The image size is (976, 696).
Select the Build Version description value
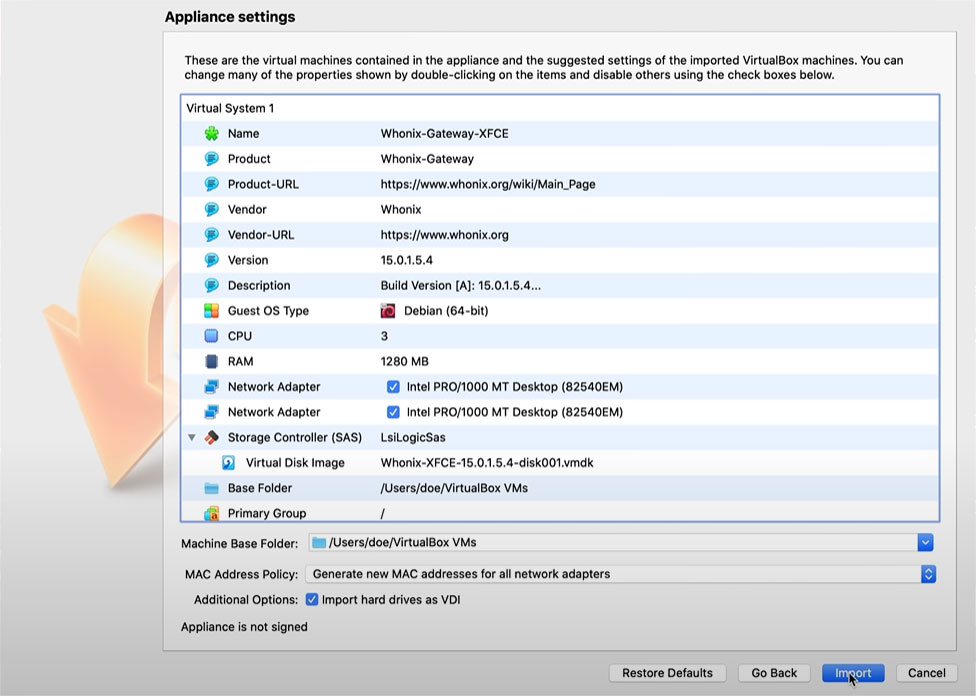(461, 285)
